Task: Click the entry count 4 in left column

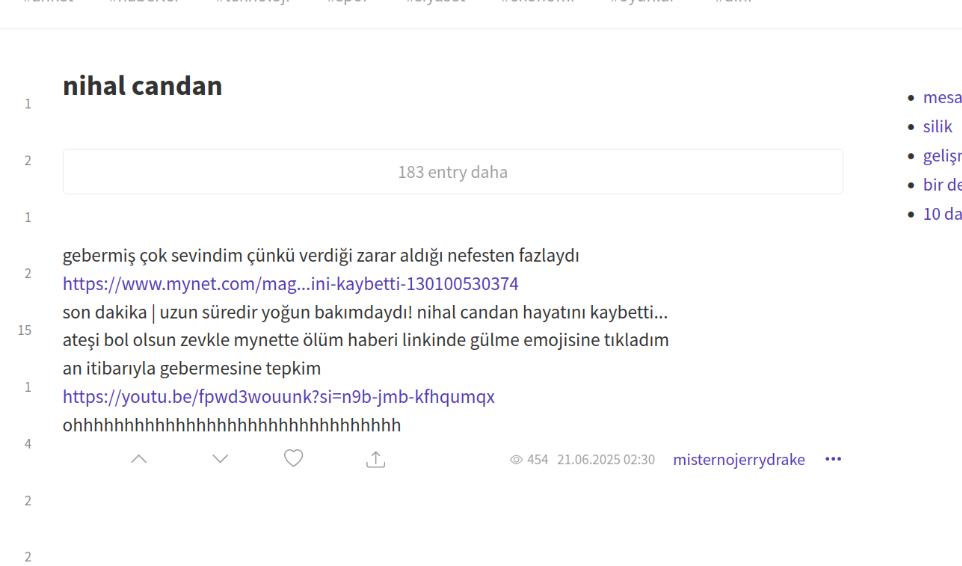Action: pos(28,443)
